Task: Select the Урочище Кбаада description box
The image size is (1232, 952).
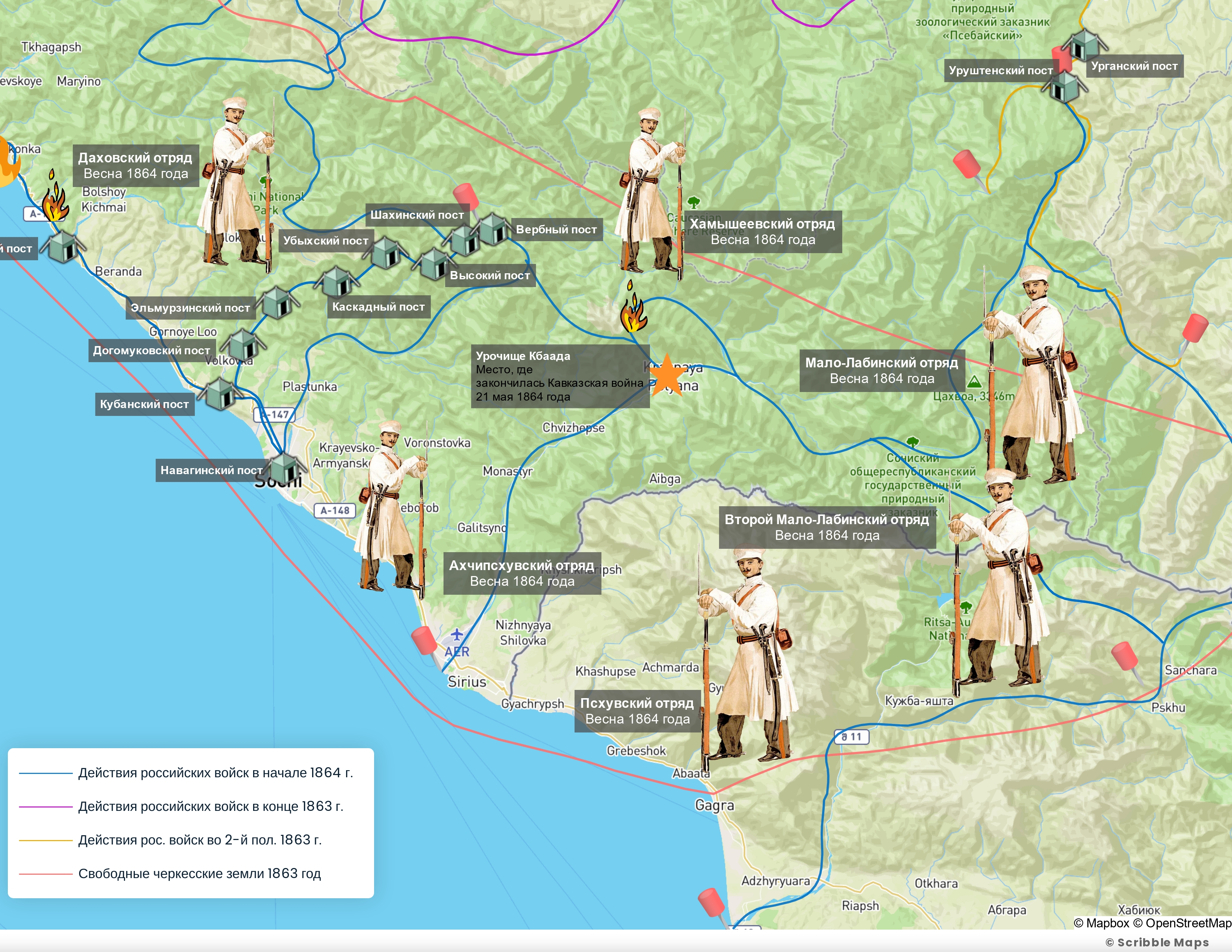Action: pyautogui.click(x=560, y=376)
